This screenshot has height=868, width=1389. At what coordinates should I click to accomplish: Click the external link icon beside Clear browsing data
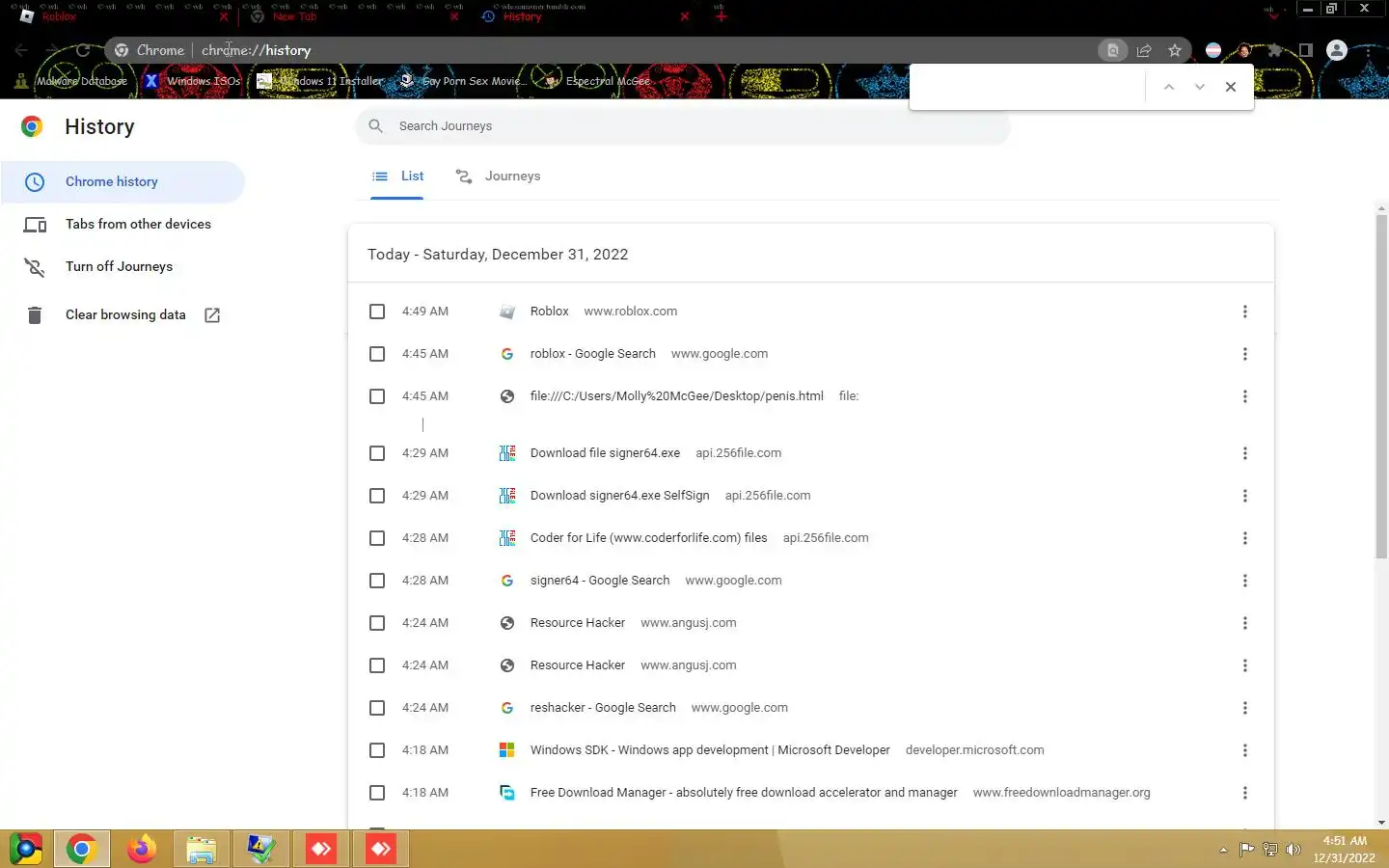coord(212,315)
